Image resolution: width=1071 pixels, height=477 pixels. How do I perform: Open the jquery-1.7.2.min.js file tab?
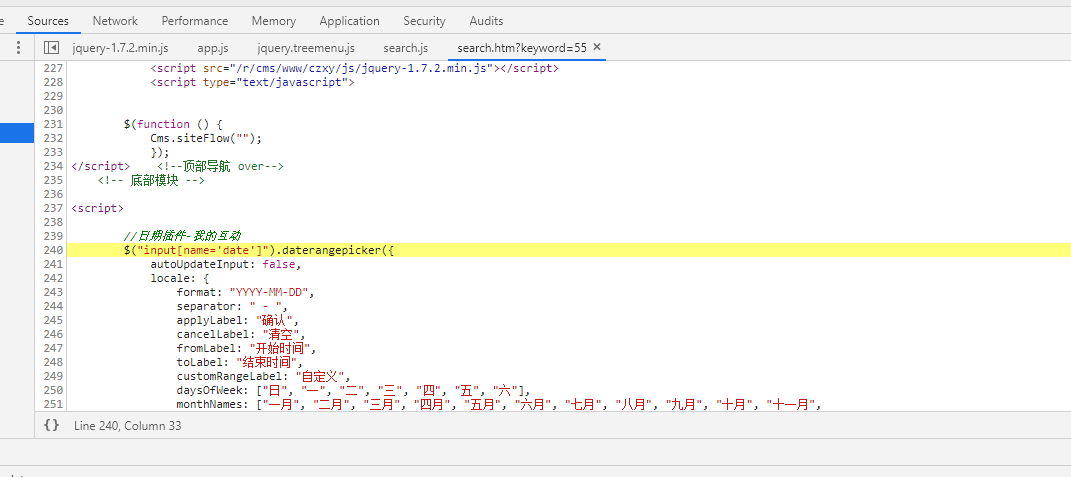120,47
